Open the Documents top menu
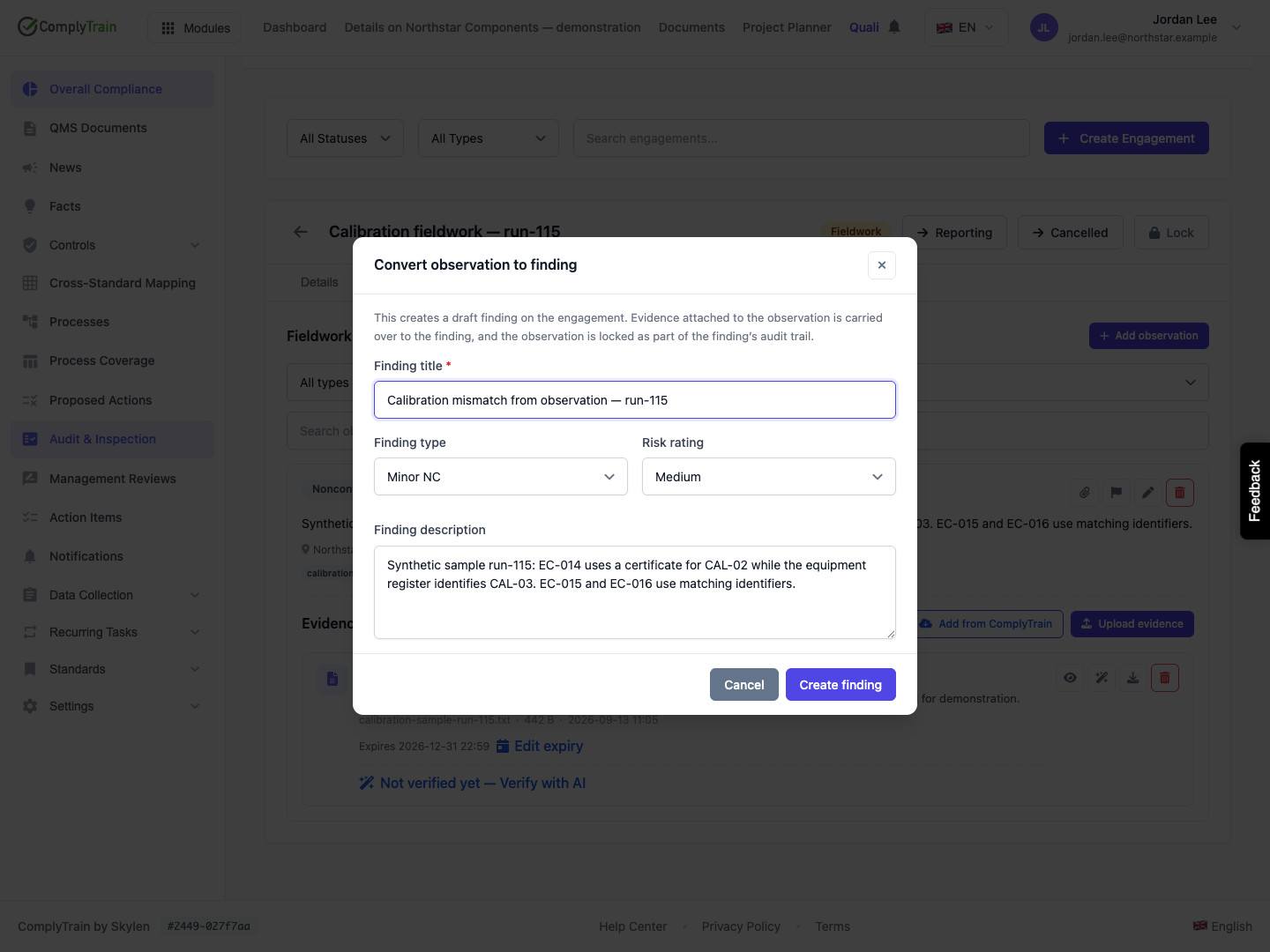 tap(691, 27)
